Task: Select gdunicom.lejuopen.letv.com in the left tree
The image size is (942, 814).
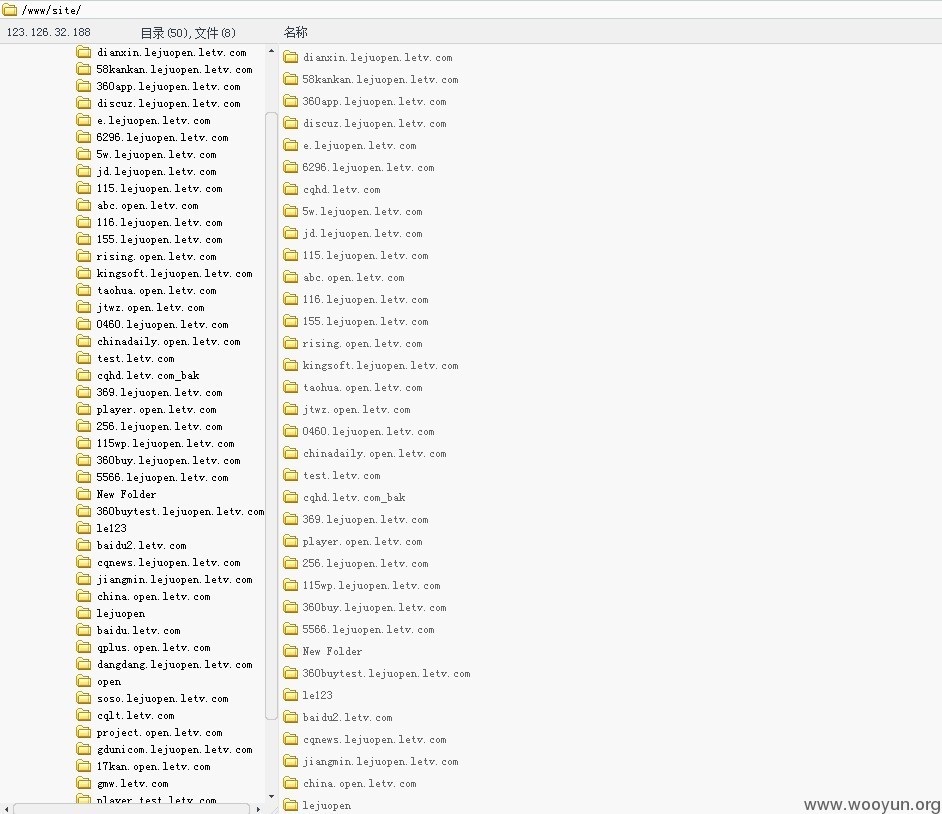Action: click(x=174, y=749)
